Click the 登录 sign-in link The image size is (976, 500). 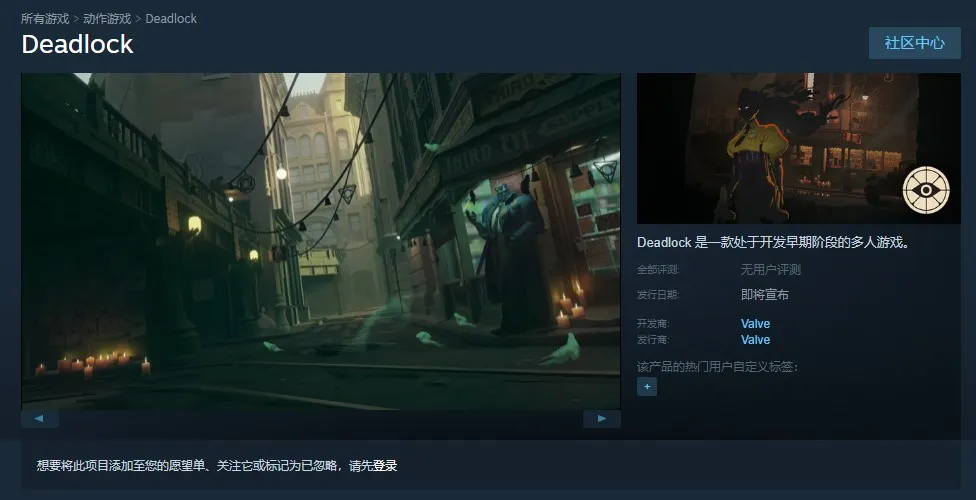(385, 466)
